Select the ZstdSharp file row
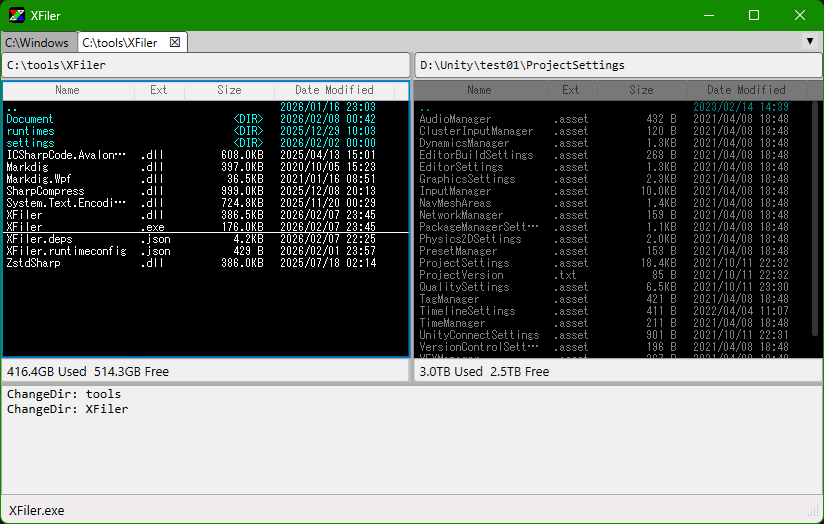This screenshot has width=824, height=524. click(x=205, y=263)
